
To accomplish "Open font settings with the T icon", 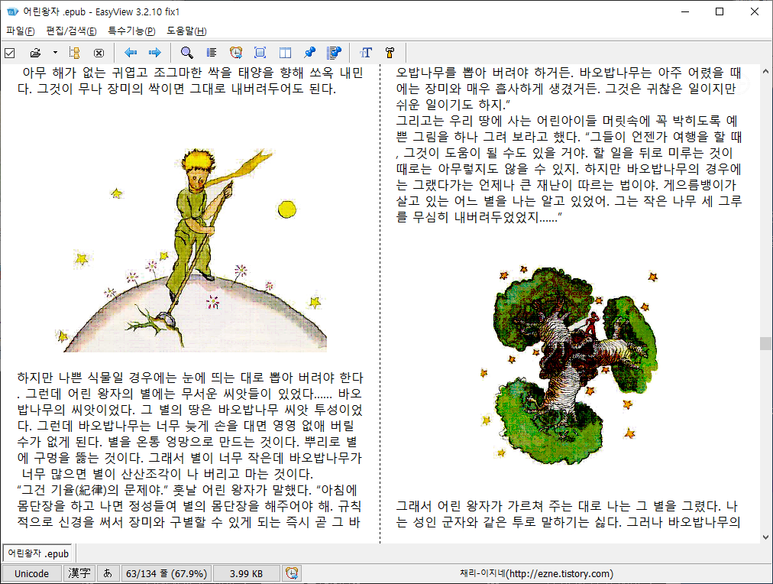I will pyautogui.click(x=366, y=52).
